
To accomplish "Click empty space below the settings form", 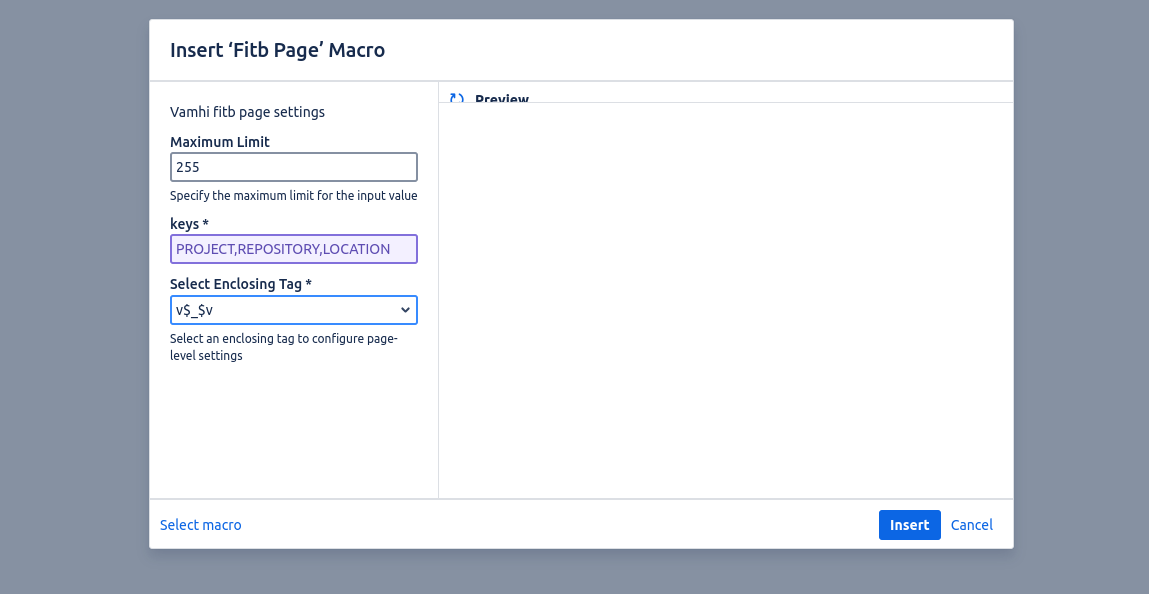I will pyautogui.click(x=293, y=430).
